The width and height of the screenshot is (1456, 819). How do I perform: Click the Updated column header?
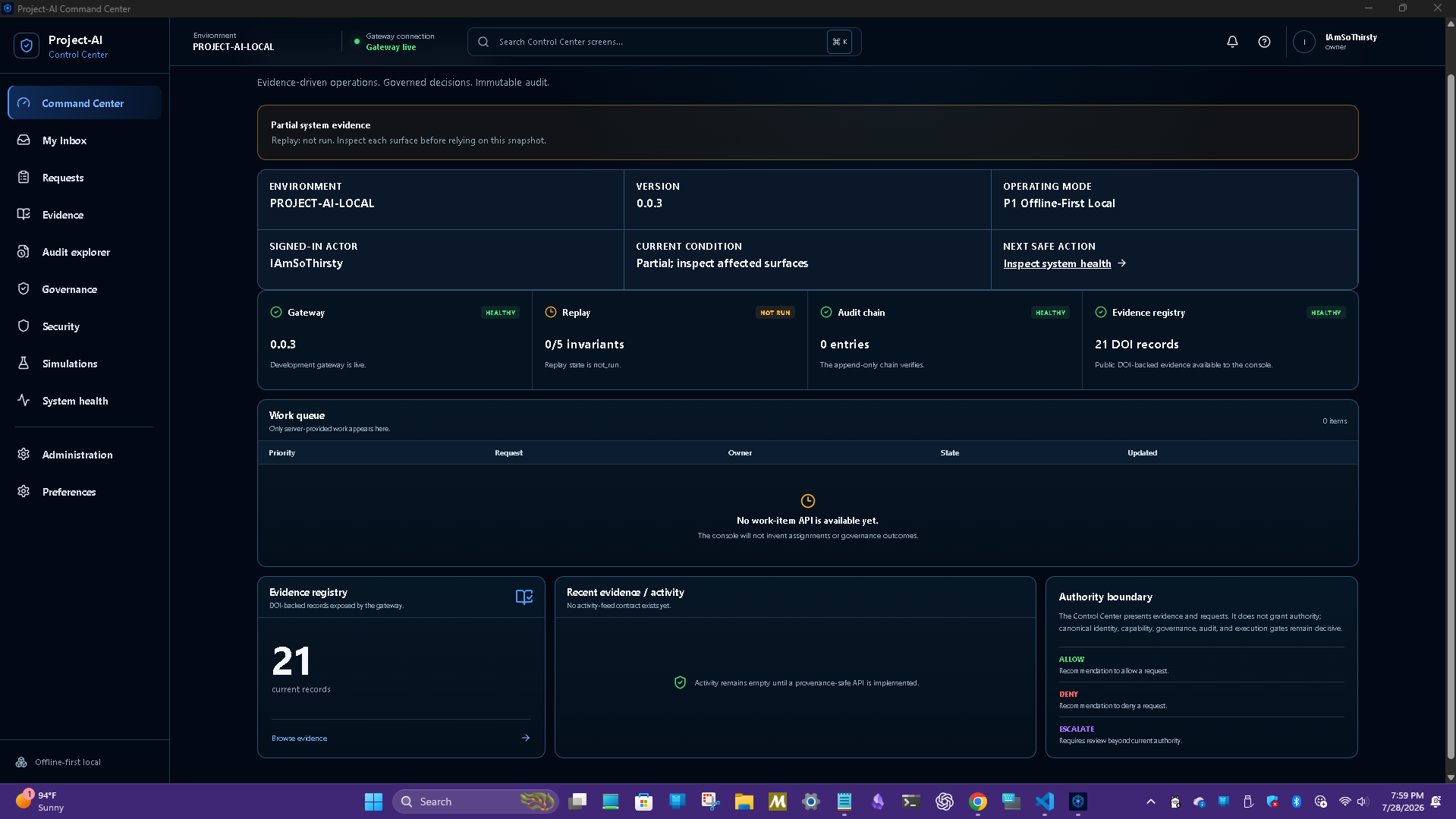1142,452
